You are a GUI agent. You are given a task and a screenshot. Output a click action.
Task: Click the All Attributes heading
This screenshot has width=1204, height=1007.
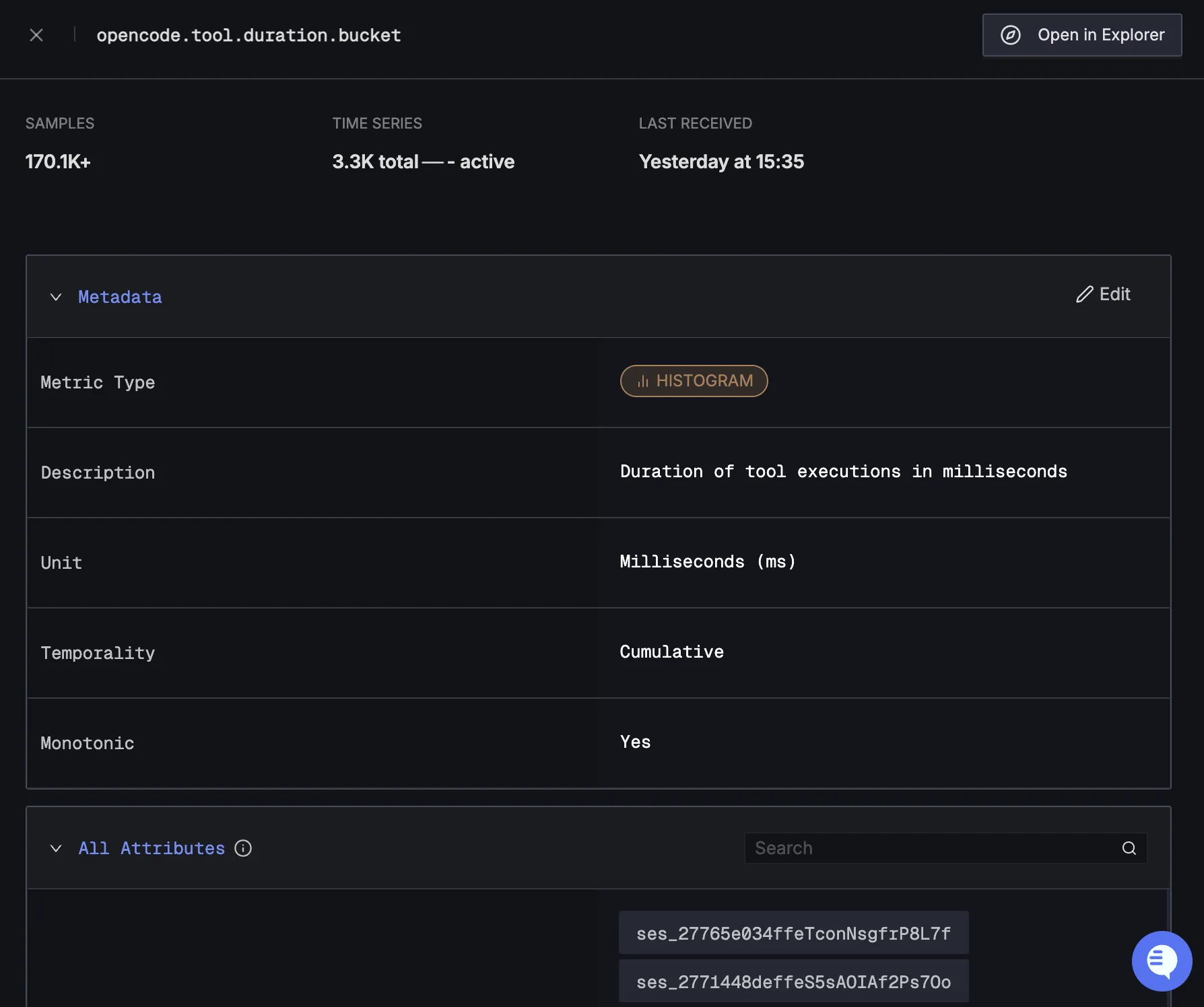point(152,848)
